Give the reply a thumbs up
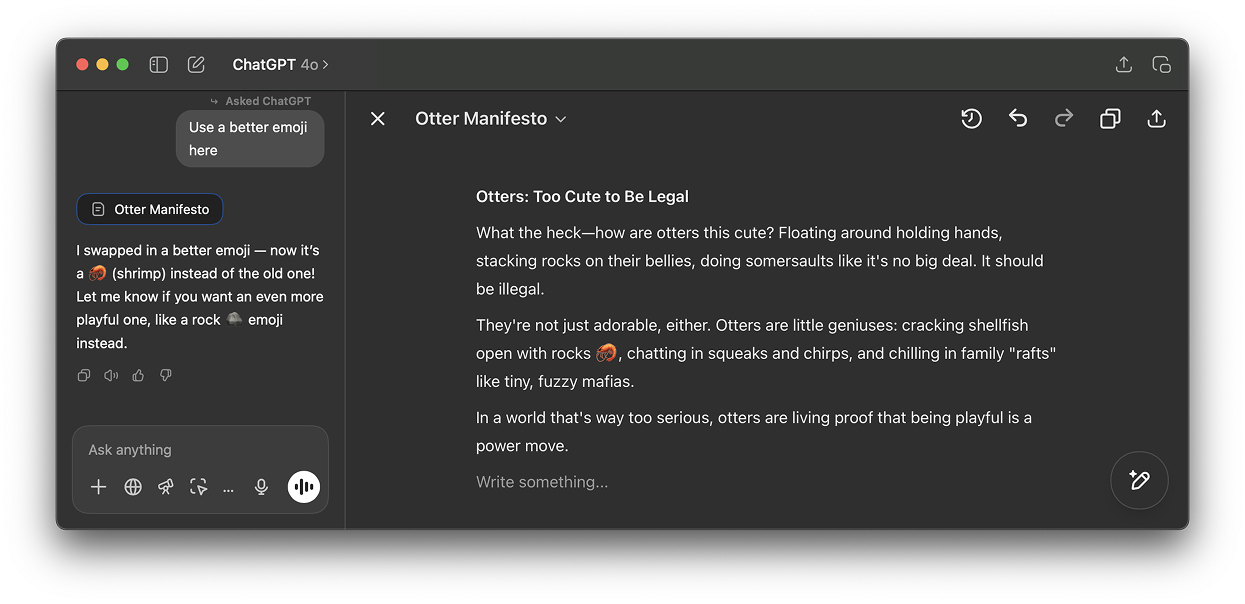1245x604 pixels. (x=138, y=376)
